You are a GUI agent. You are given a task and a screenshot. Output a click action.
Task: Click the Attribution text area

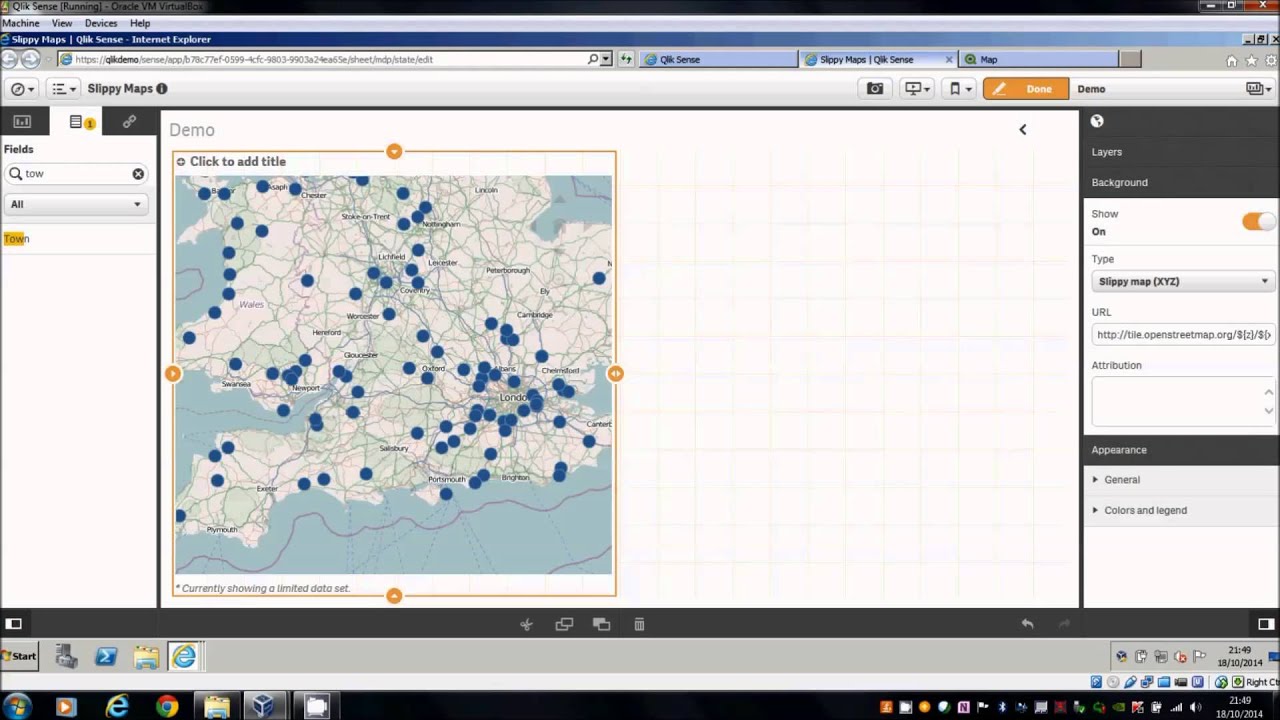point(1183,402)
